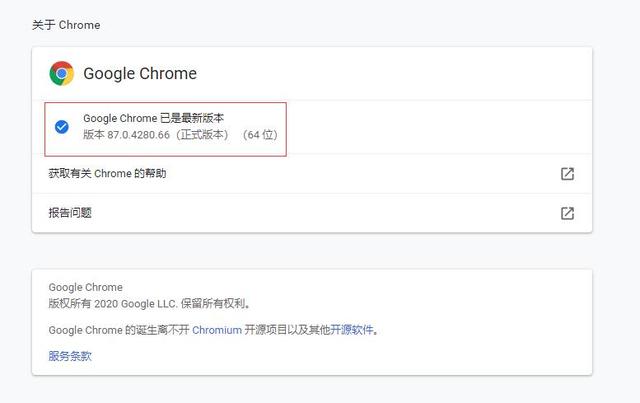The image size is (640, 403).
Task: Click the external link icon for Chrome help
Action: click(567, 174)
